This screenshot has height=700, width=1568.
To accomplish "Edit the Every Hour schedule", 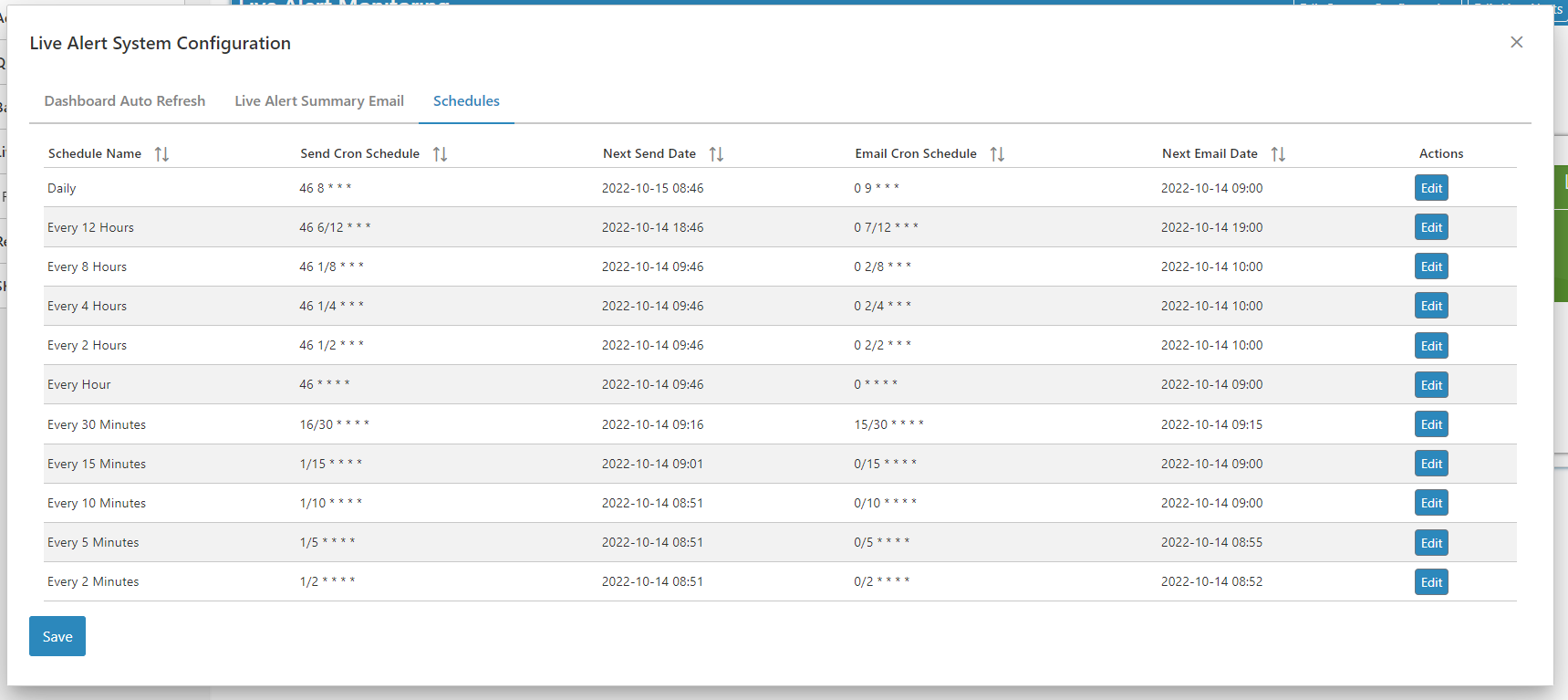I will point(1431,385).
